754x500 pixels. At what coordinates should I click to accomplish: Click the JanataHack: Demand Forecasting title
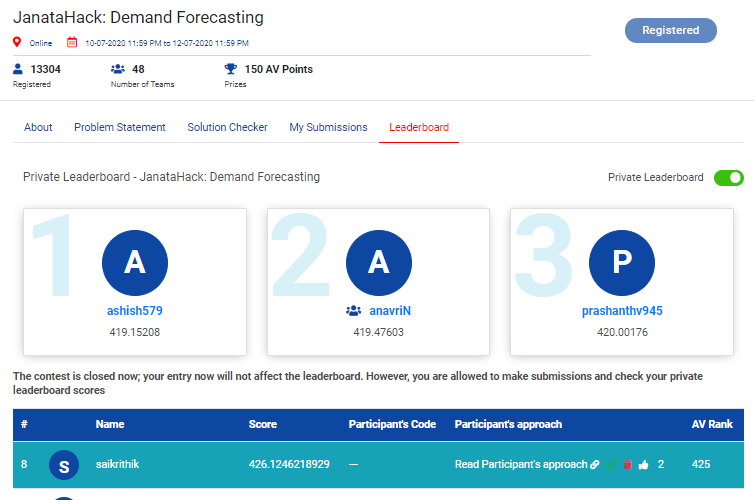tap(138, 18)
